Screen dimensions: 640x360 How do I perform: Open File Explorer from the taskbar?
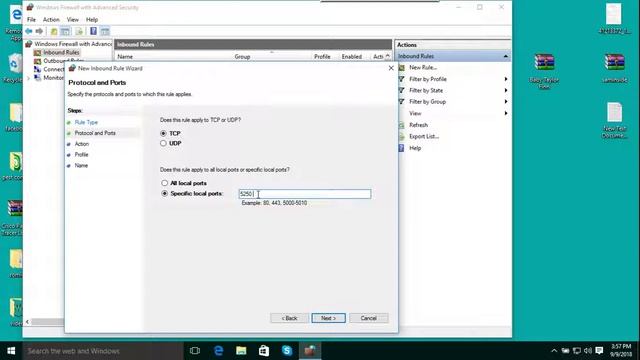click(241, 351)
